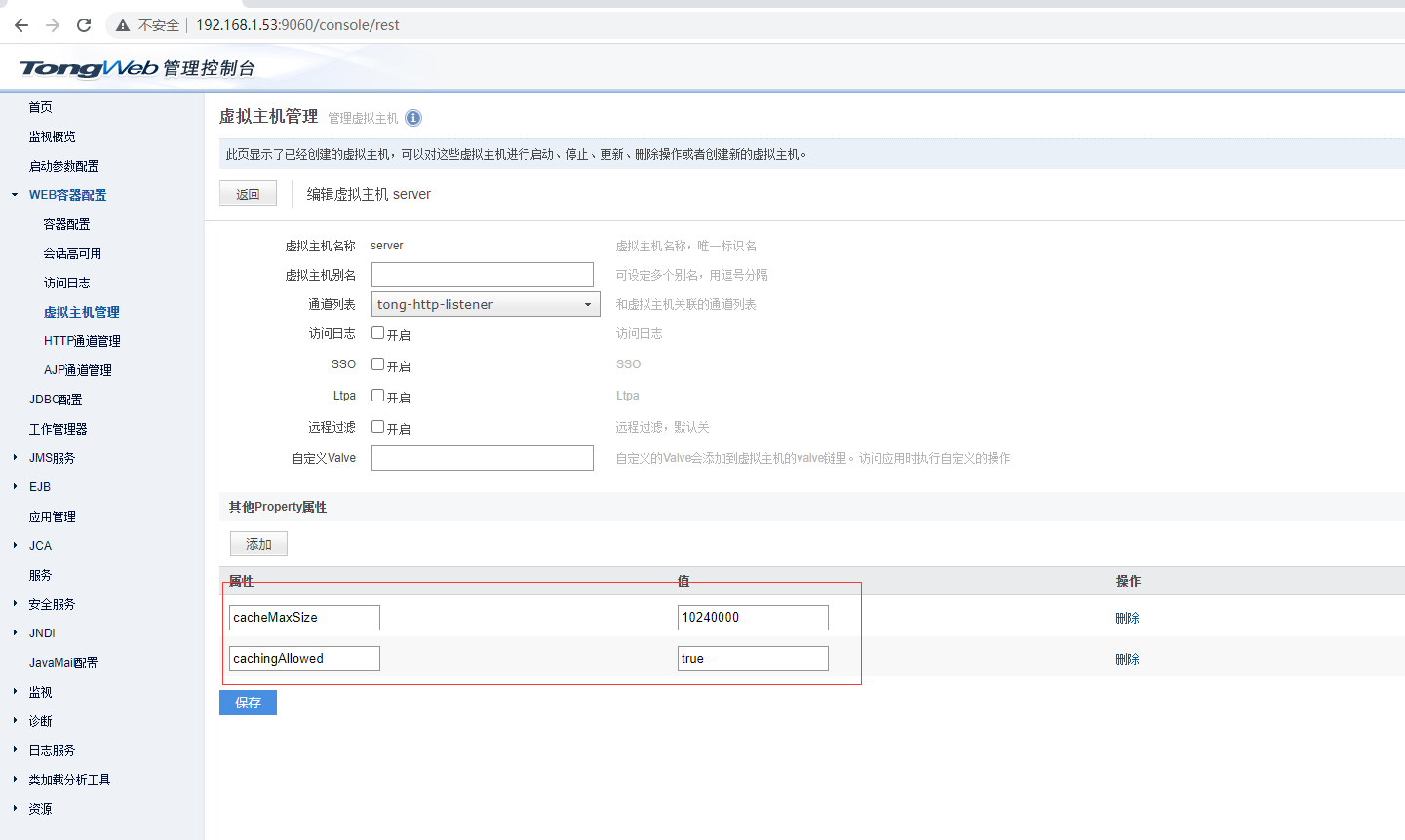This screenshot has height=840, width=1405.
Task: Click the blue 保存 button
Action: [248, 703]
